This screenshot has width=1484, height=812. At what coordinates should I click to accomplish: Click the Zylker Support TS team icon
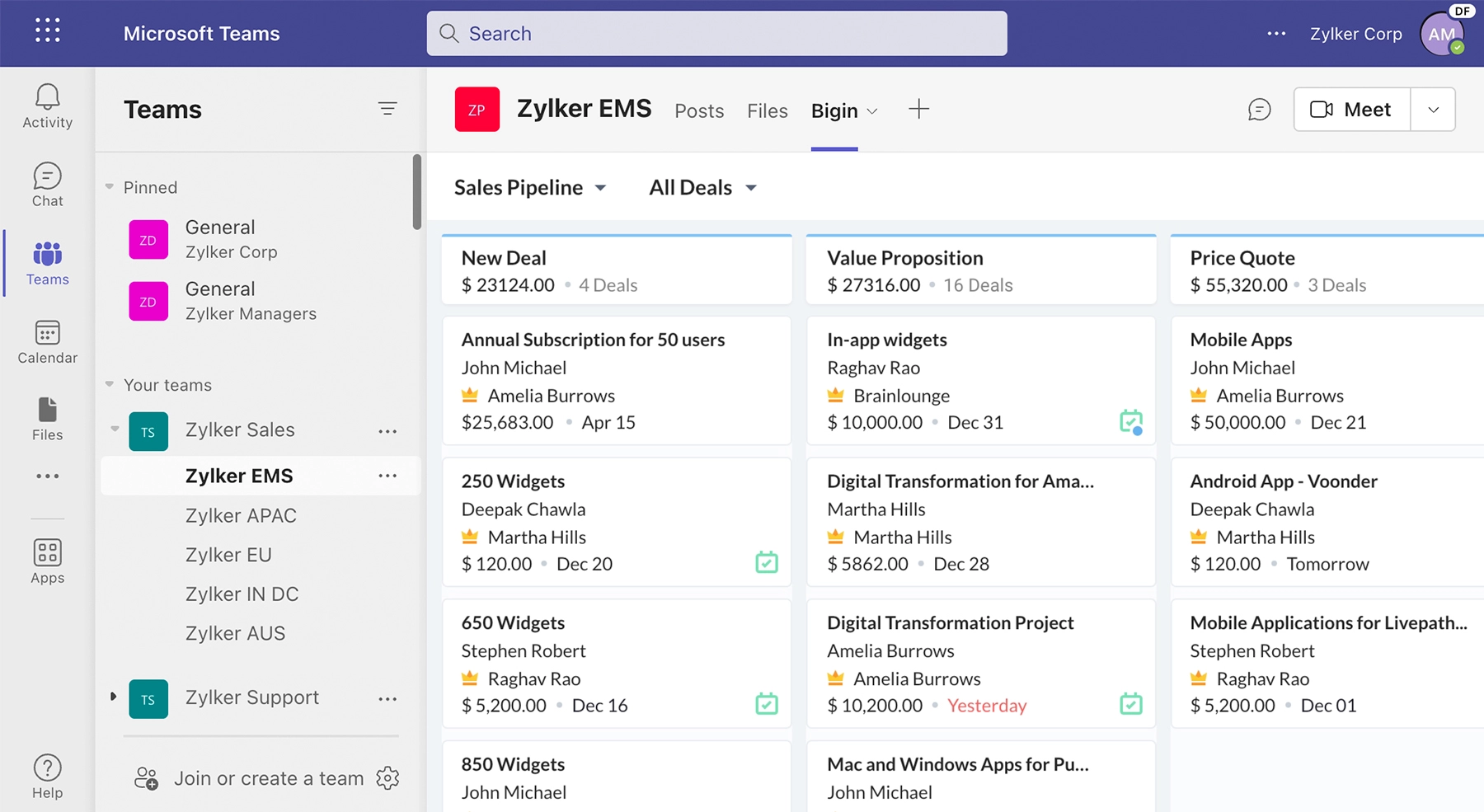click(148, 699)
